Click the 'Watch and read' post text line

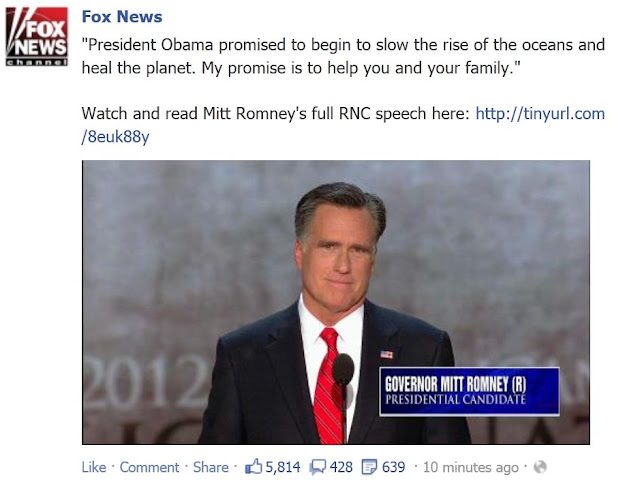(x=276, y=113)
